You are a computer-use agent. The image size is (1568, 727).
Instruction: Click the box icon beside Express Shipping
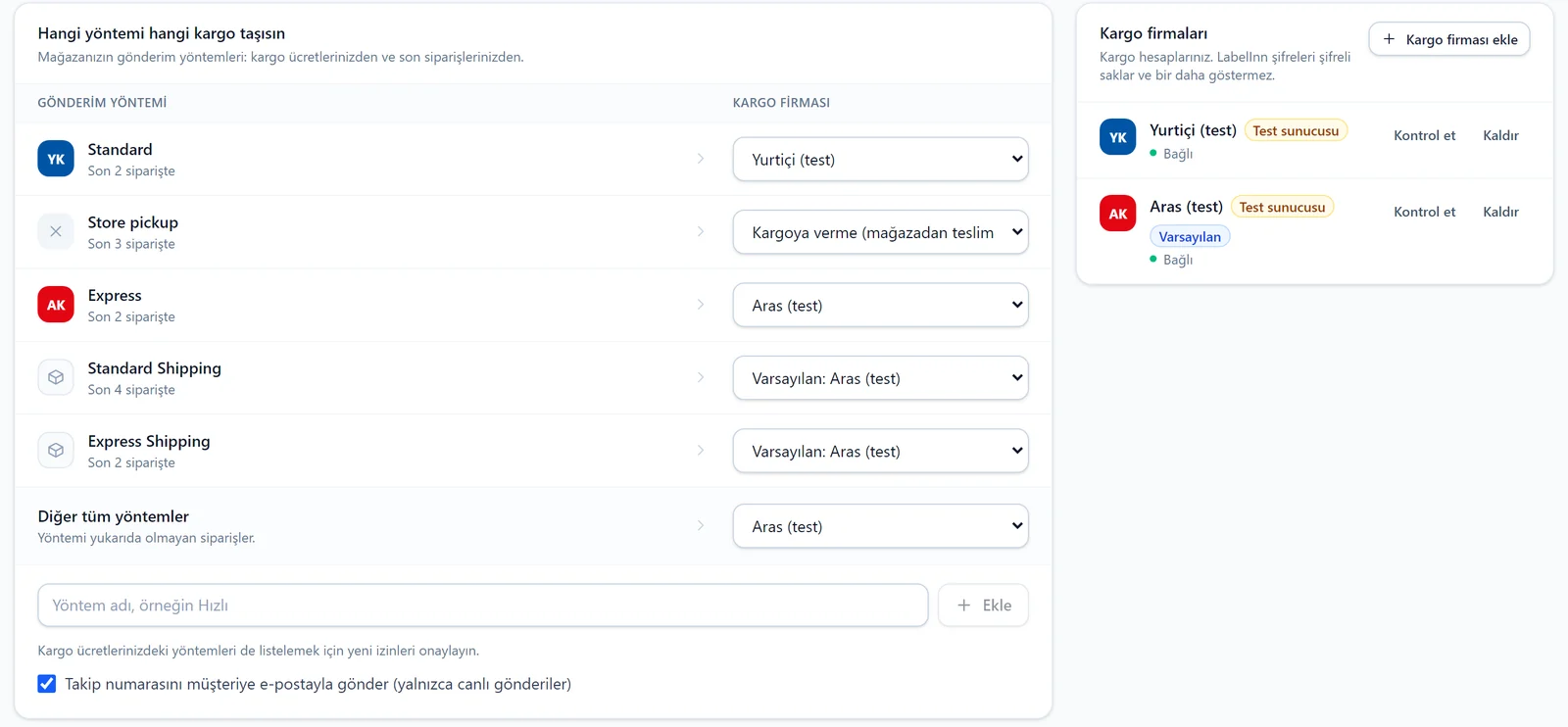pyautogui.click(x=56, y=451)
